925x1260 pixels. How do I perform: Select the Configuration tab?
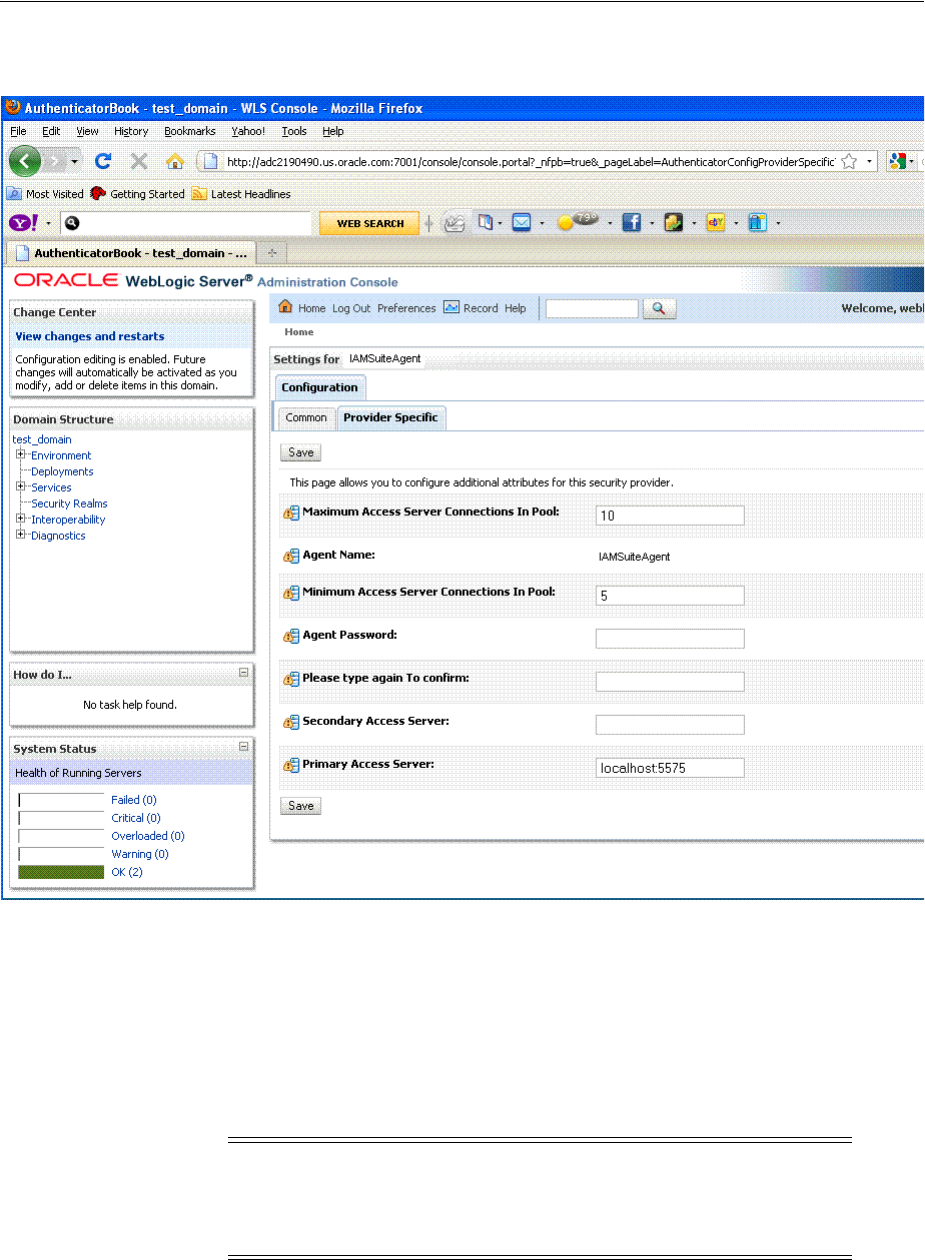(319, 387)
